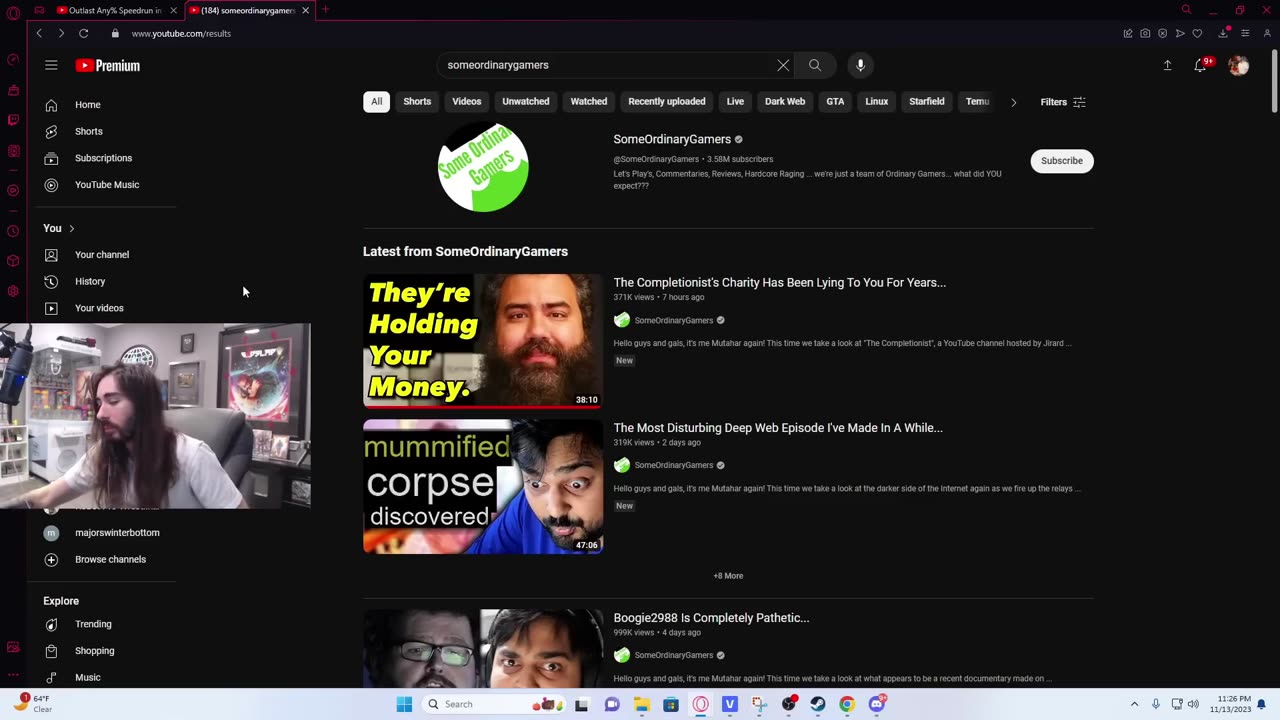Viewport: 1280px width, 720px height.
Task: Select the All filter chip
Action: coord(376,101)
